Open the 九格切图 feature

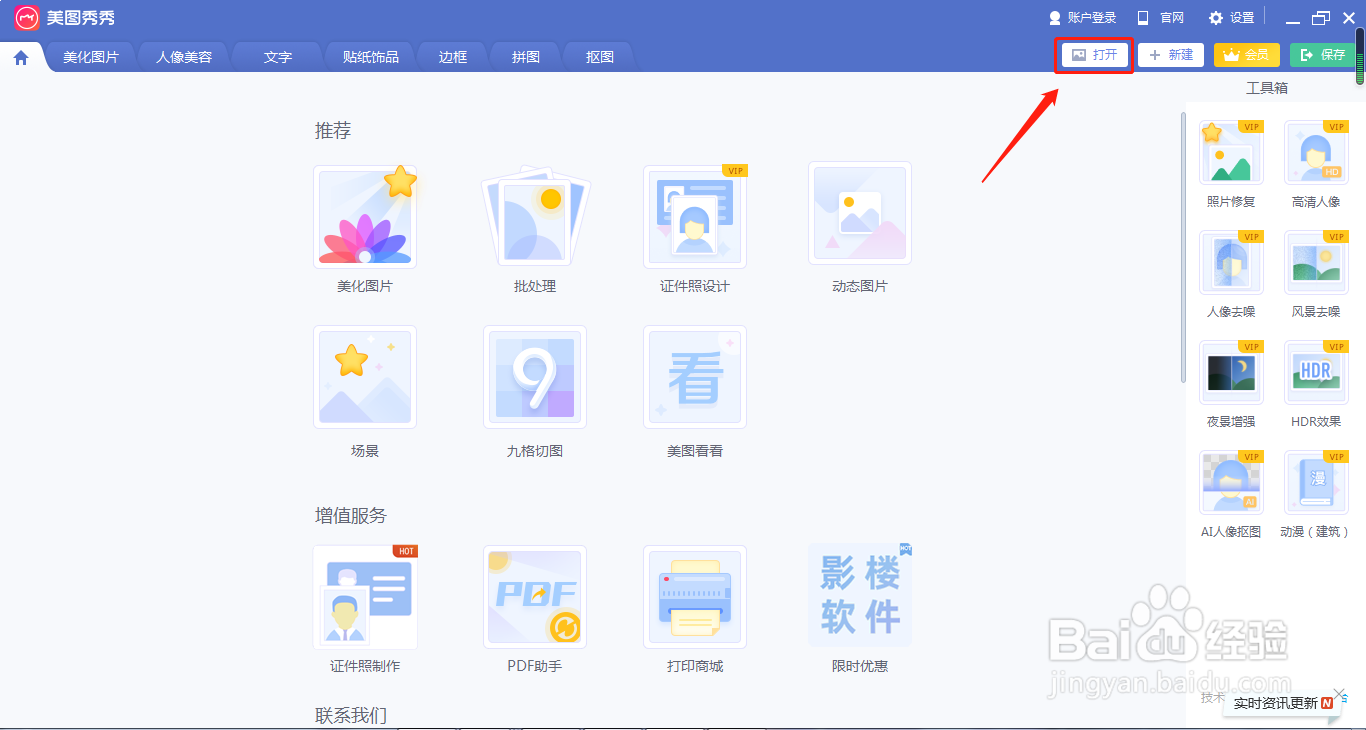[534, 377]
